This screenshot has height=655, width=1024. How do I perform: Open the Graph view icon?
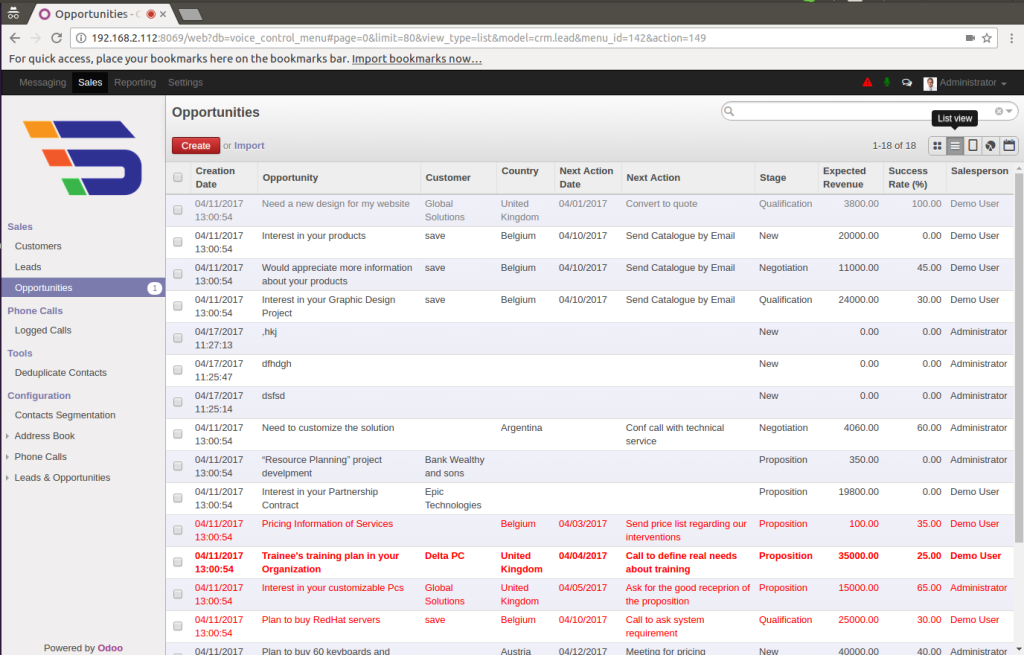[990, 146]
